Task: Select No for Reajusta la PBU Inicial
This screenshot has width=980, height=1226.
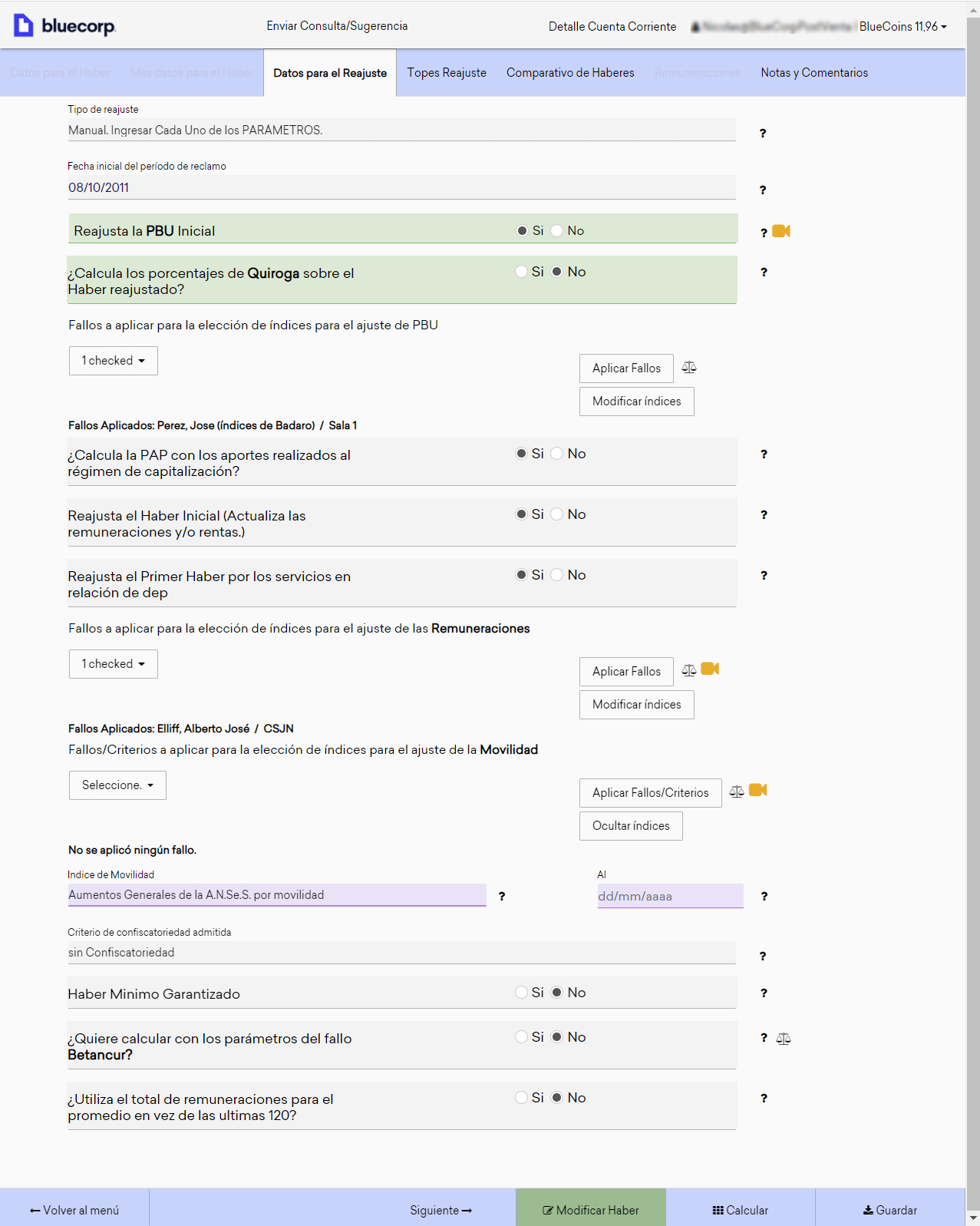Action: 557,230
